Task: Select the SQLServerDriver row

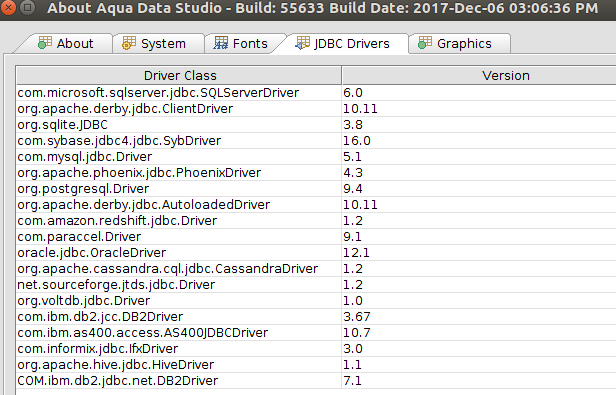Action: [316, 93]
